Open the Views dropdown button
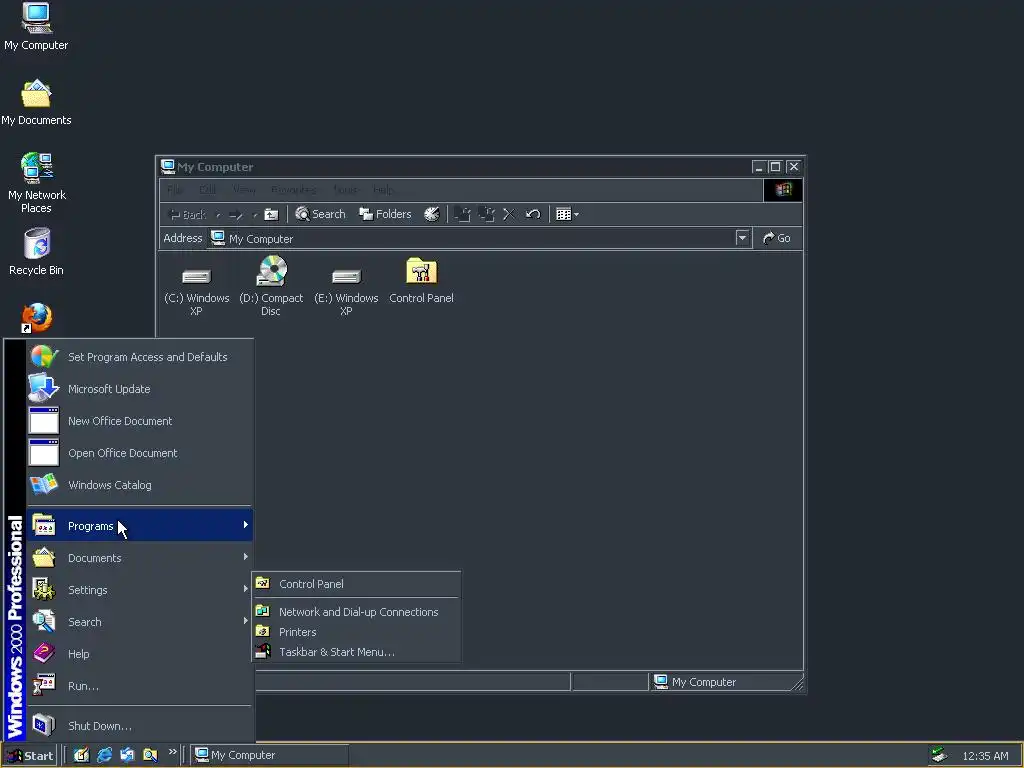The image size is (1024, 768). click(x=567, y=214)
